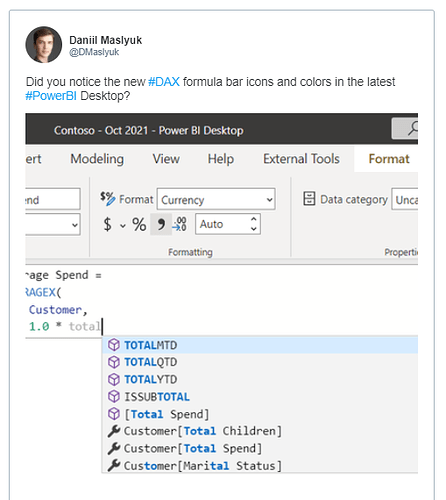Switch to the View ribbon tab
The image size is (446, 500).
click(166, 159)
